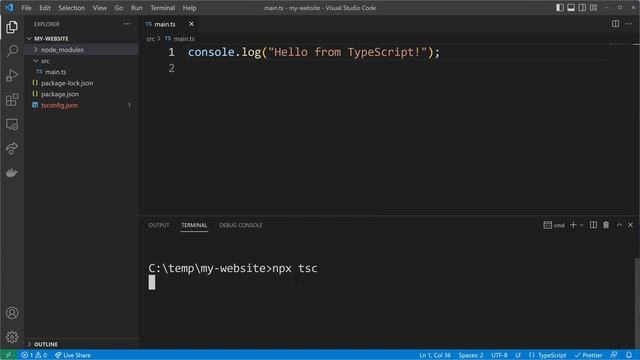Screen dimensions: 640x360
Task: Click main.ts in the breadcrumb
Action: [184, 39]
